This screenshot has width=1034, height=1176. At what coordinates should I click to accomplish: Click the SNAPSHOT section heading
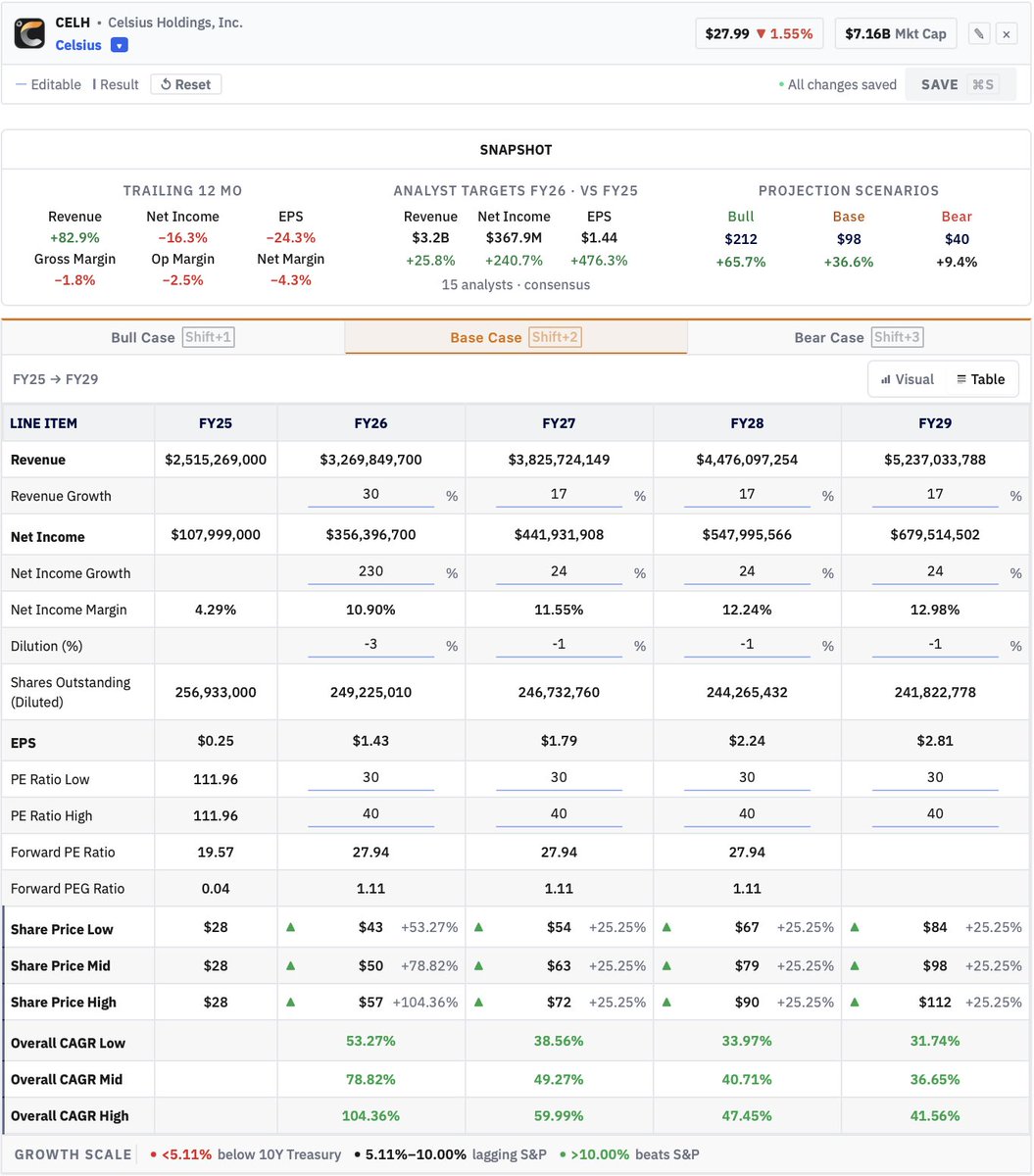516,150
